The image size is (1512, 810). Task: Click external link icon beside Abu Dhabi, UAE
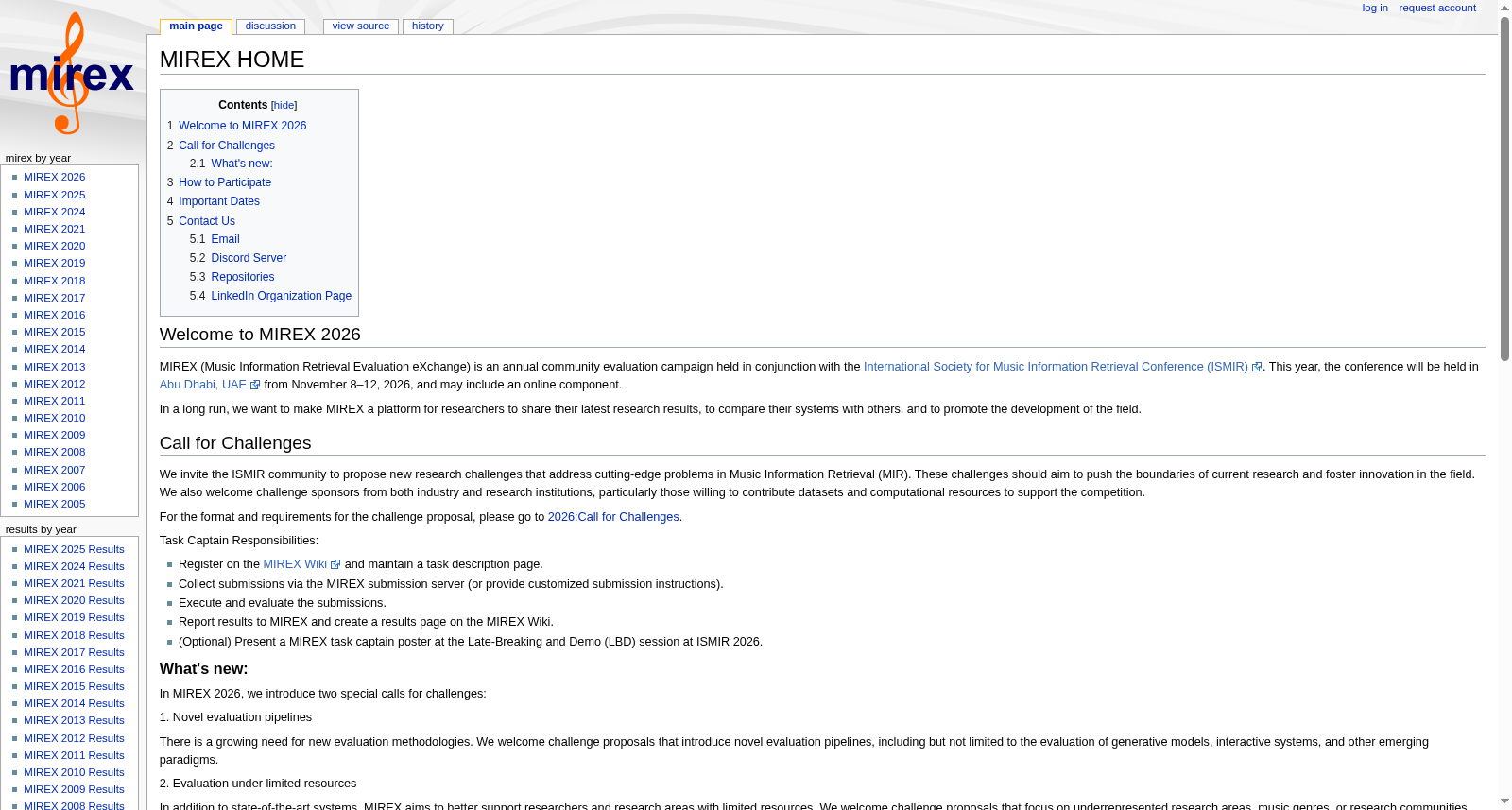[x=255, y=386]
